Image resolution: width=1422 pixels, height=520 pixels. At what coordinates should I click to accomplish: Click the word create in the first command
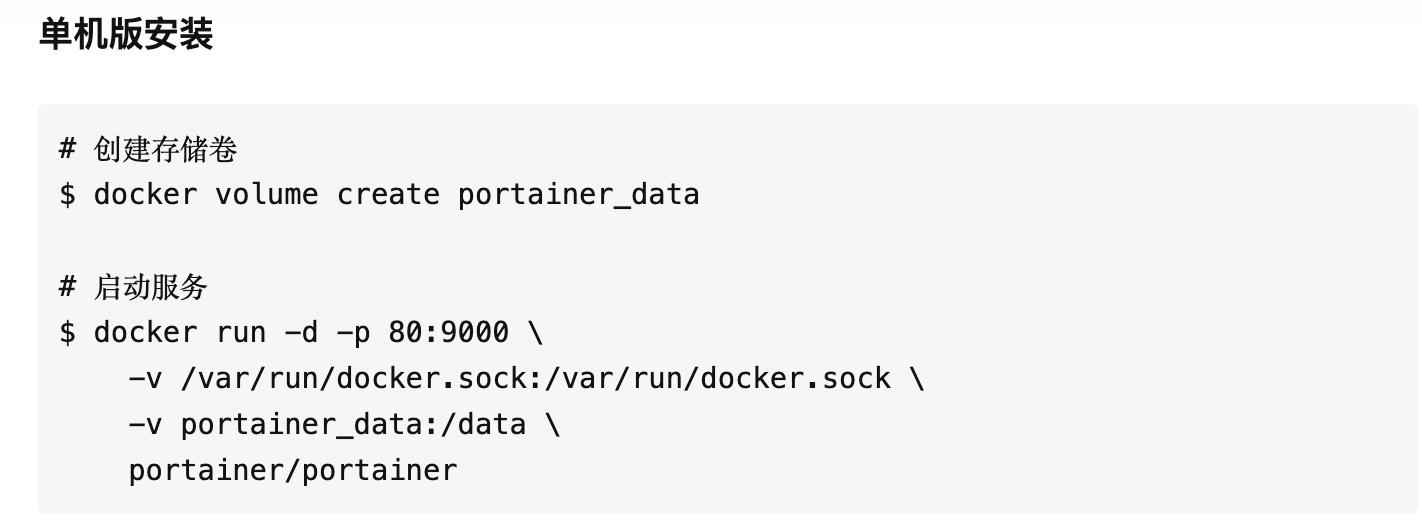[388, 194]
